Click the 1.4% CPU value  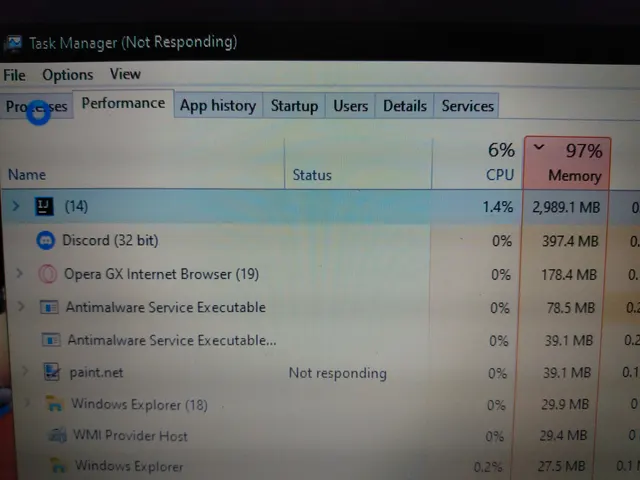click(x=498, y=207)
